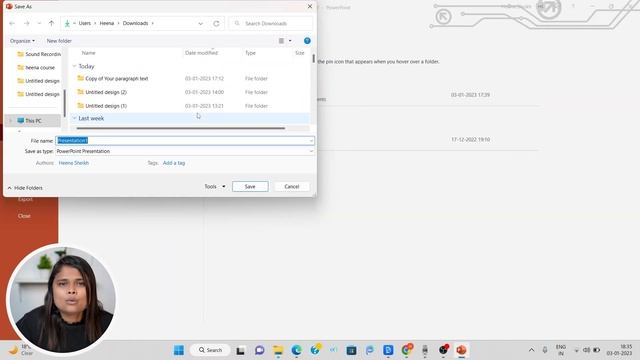640x360 pixels.
Task: Change the view layout icon
Action: click(281, 41)
